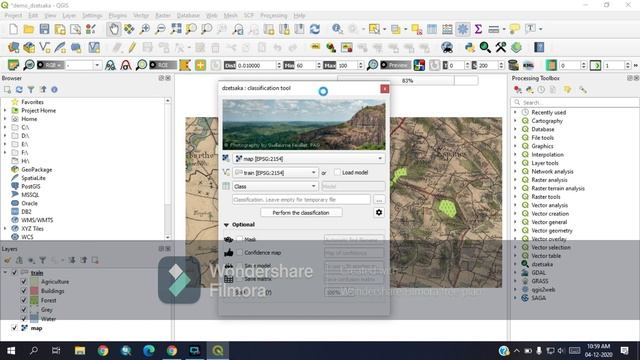Enable the Mask checkbox

(x=240, y=240)
